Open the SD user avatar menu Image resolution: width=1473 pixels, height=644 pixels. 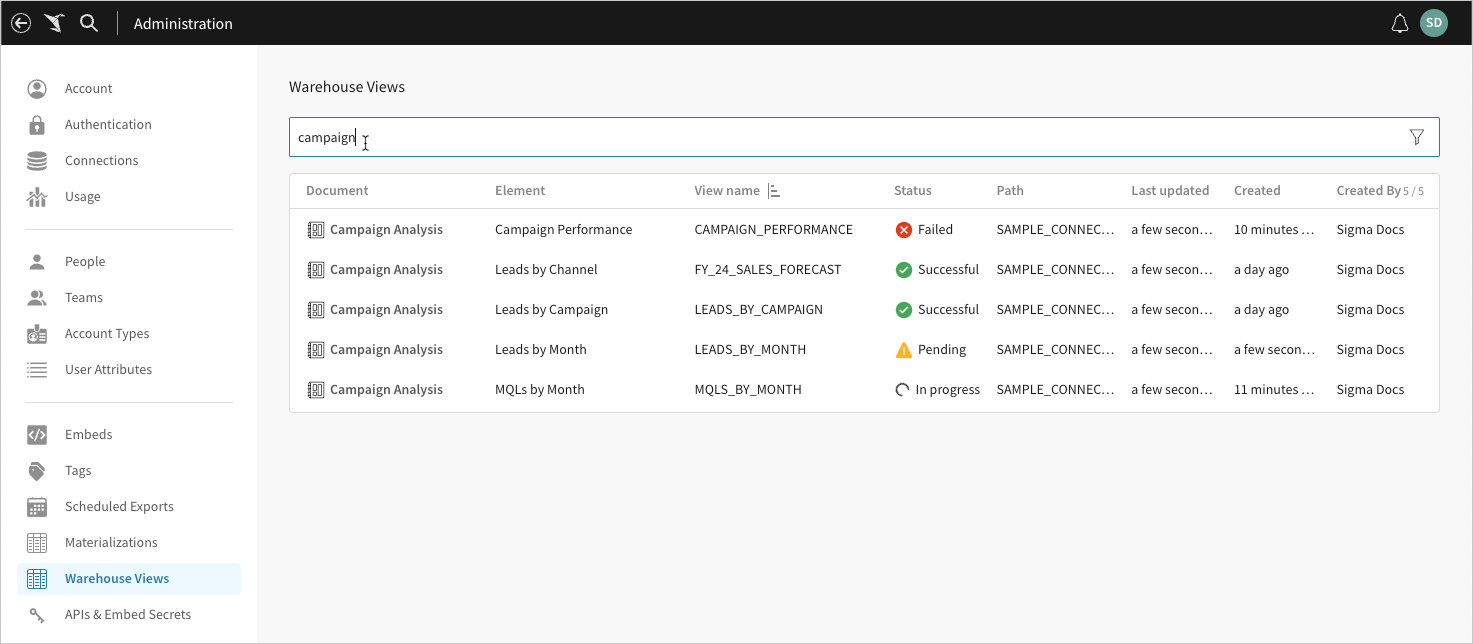pos(1434,23)
